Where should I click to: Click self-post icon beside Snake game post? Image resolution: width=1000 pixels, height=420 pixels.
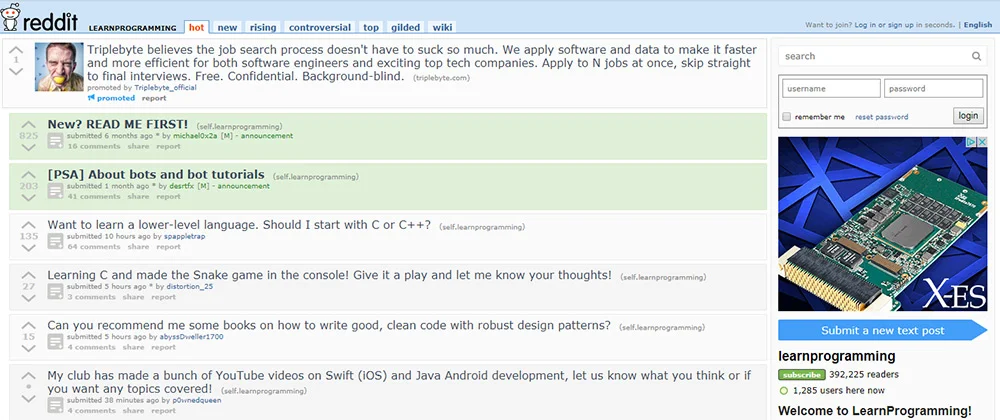[x=55, y=291]
